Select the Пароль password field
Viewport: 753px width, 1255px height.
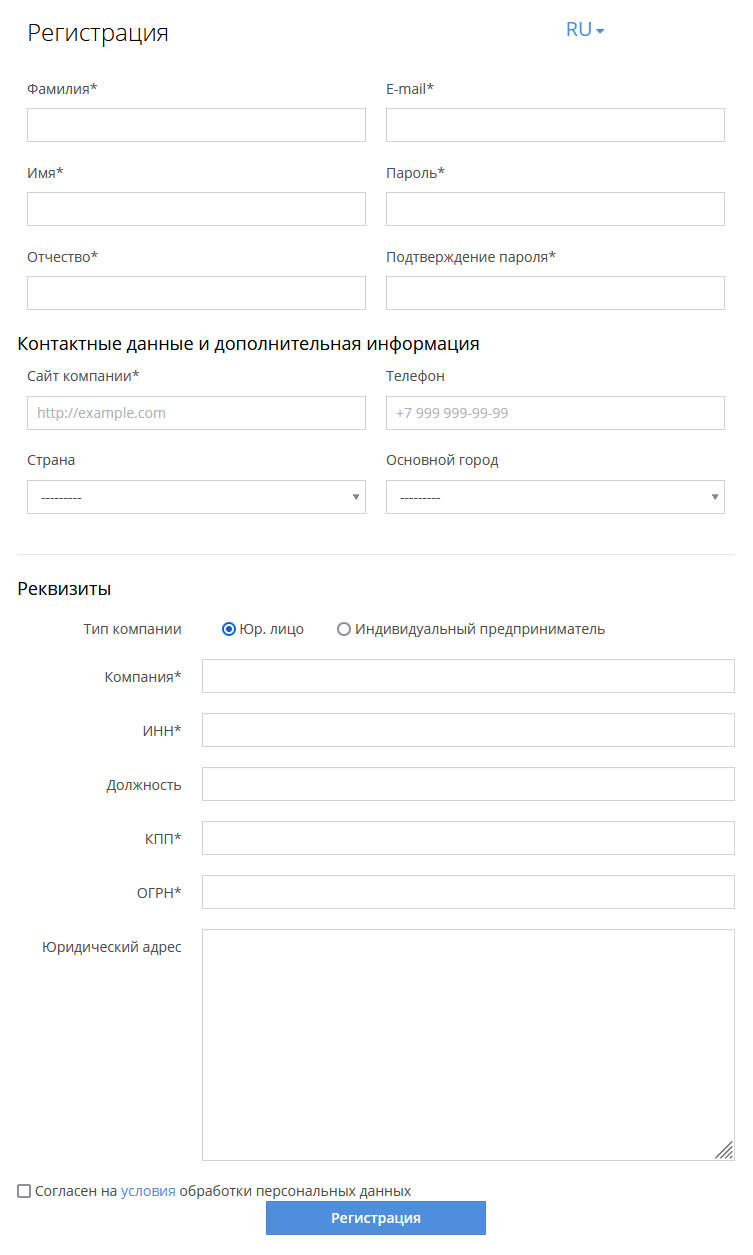tap(555, 209)
